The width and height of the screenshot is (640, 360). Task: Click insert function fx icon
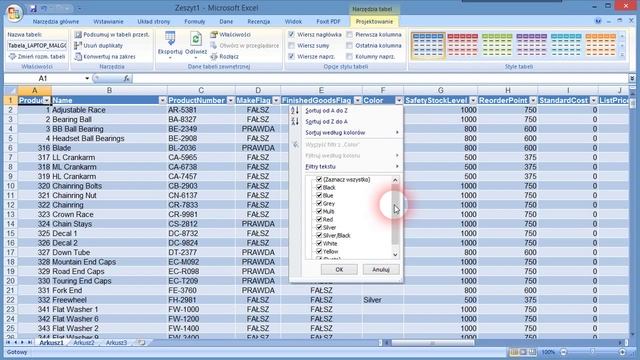(127, 78)
